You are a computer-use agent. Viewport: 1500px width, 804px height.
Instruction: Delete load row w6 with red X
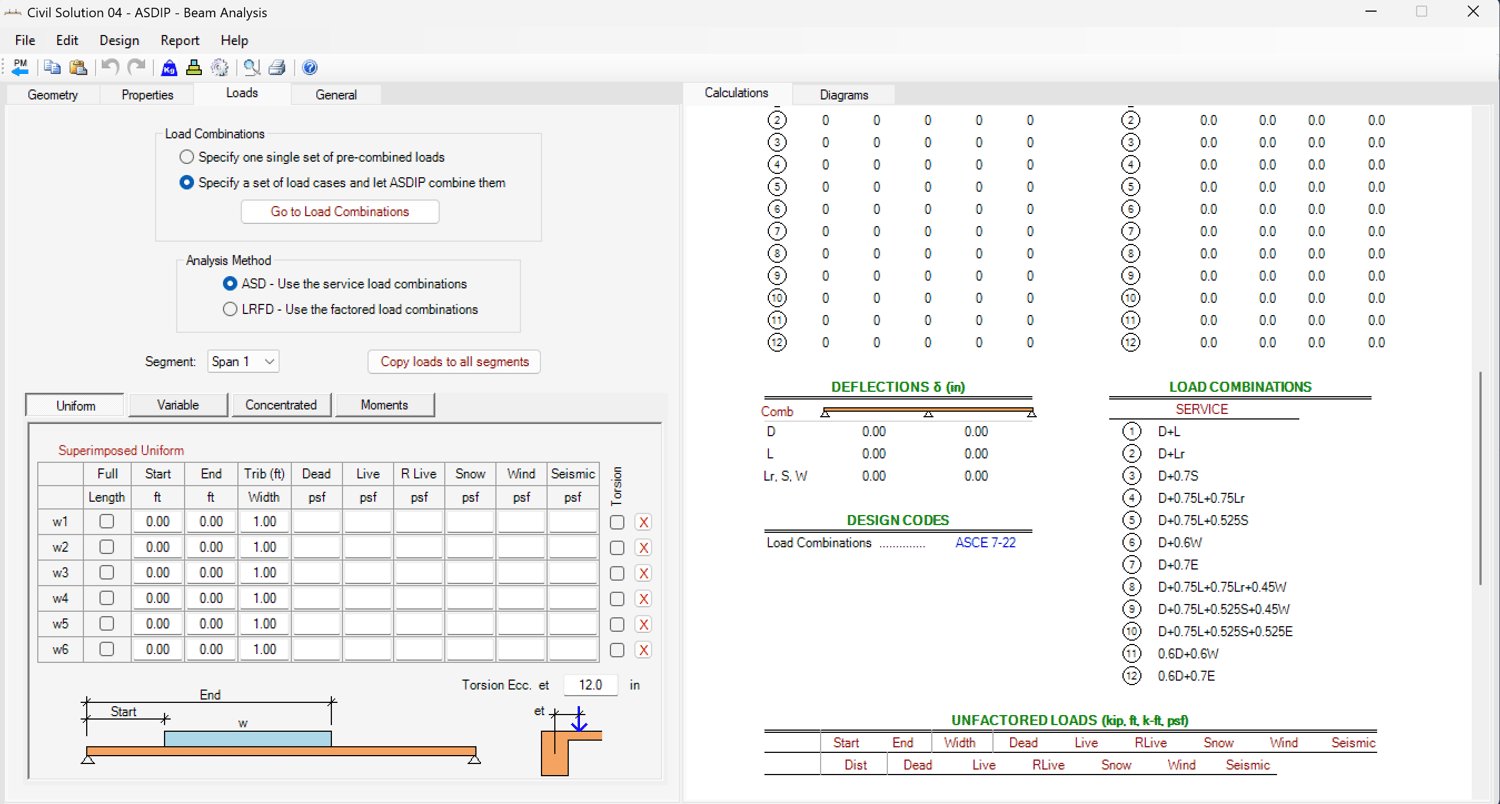point(643,650)
